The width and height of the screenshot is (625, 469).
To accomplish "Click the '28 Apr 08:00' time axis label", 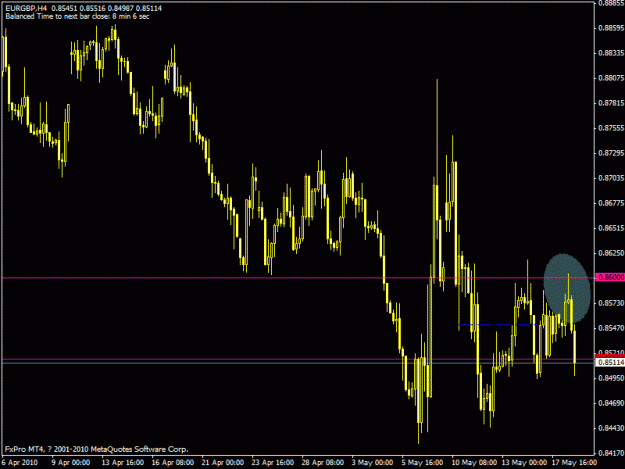I will (322, 463).
